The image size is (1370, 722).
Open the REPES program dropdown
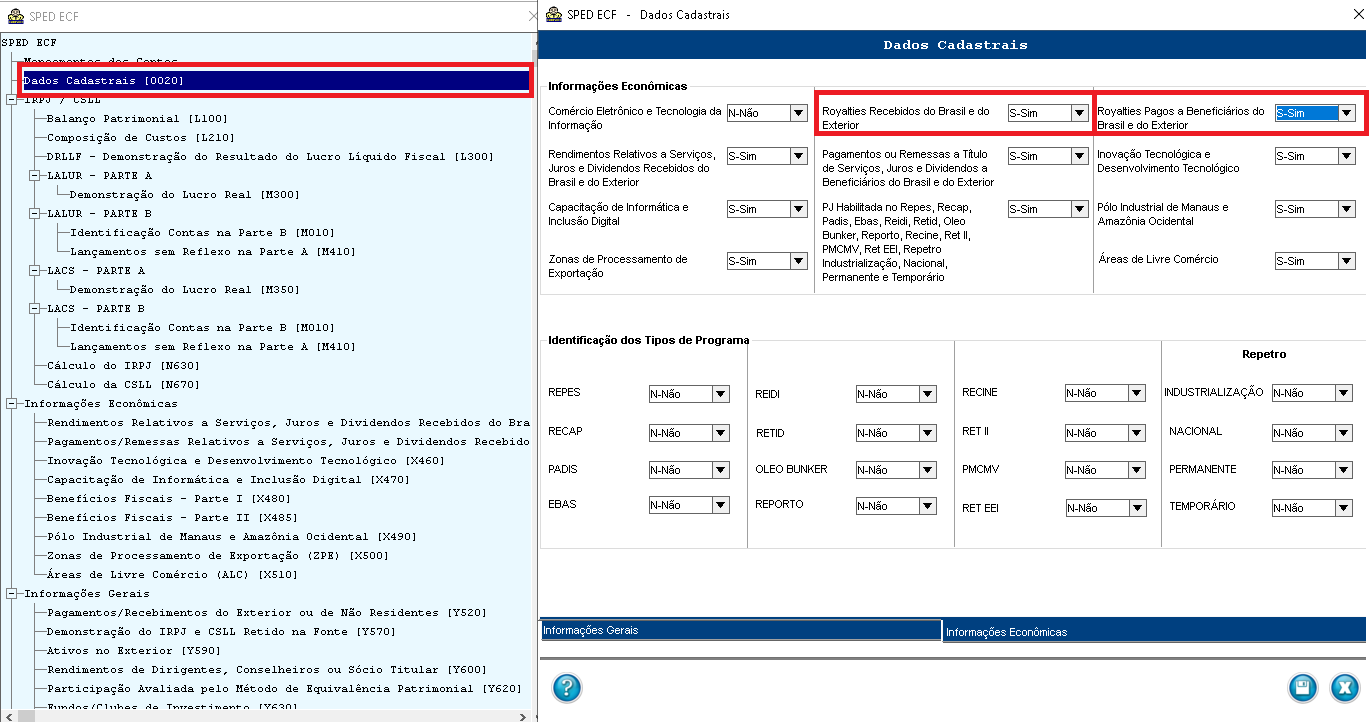coord(721,394)
